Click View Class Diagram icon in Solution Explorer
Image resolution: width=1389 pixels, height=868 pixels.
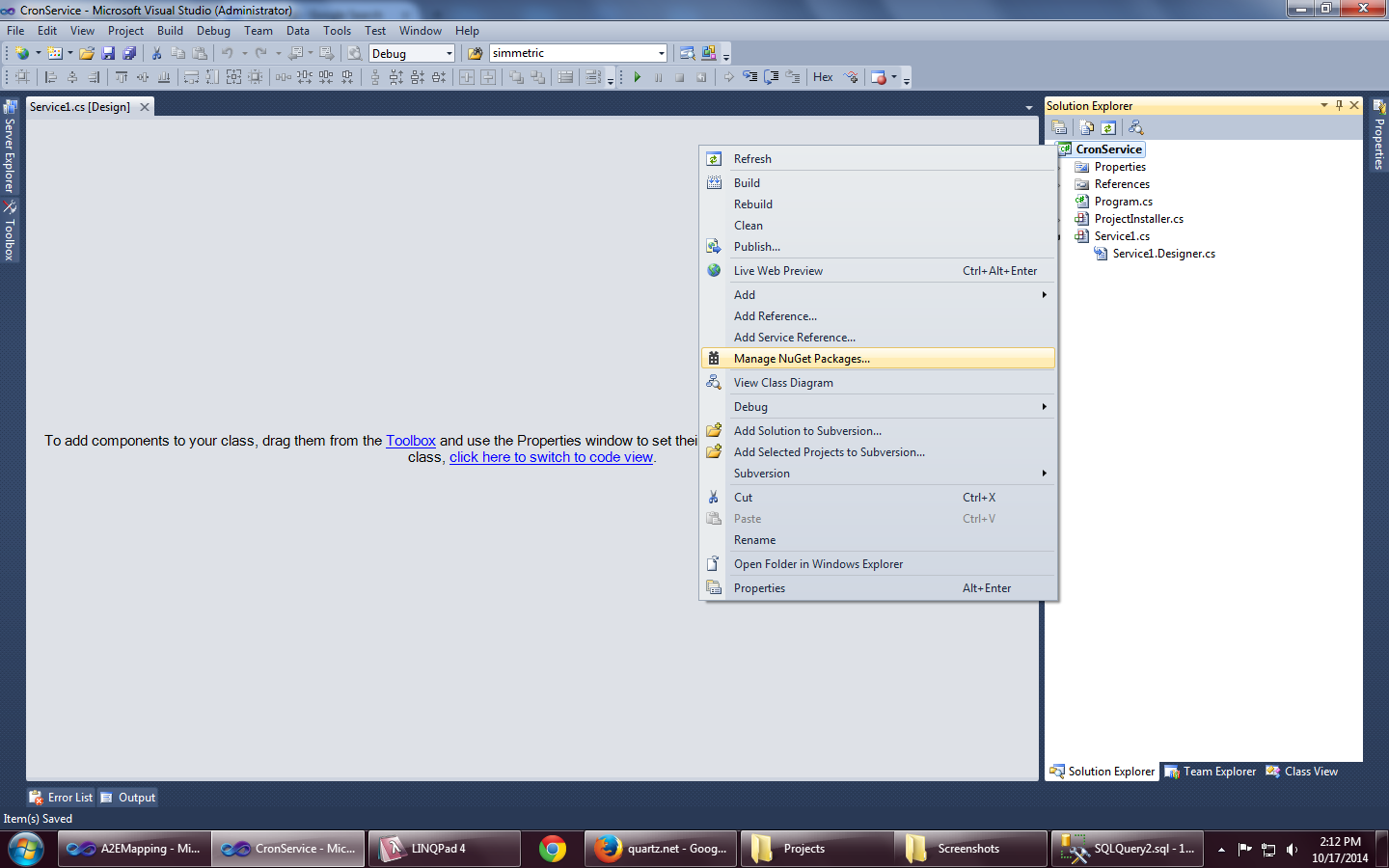pos(1136,127)
